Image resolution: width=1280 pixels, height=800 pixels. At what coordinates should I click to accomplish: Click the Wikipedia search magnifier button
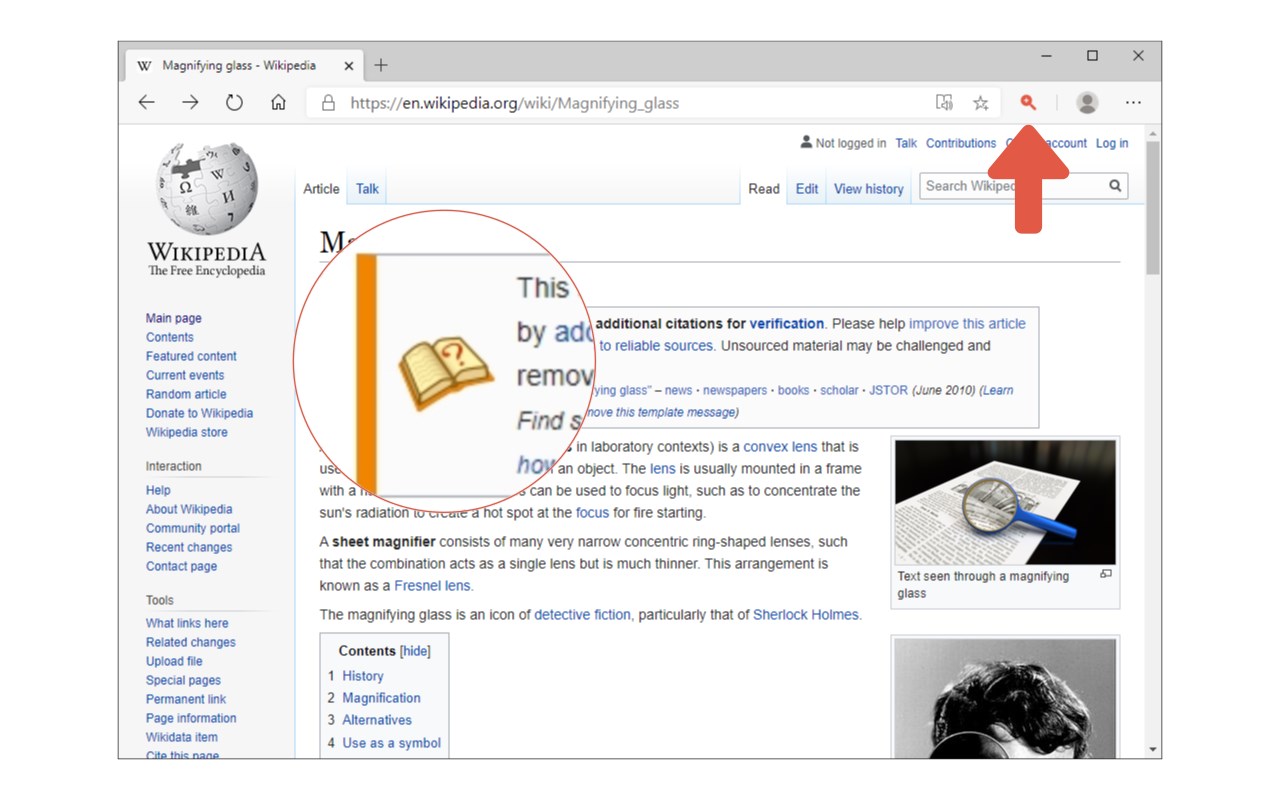coord(1115,186)
